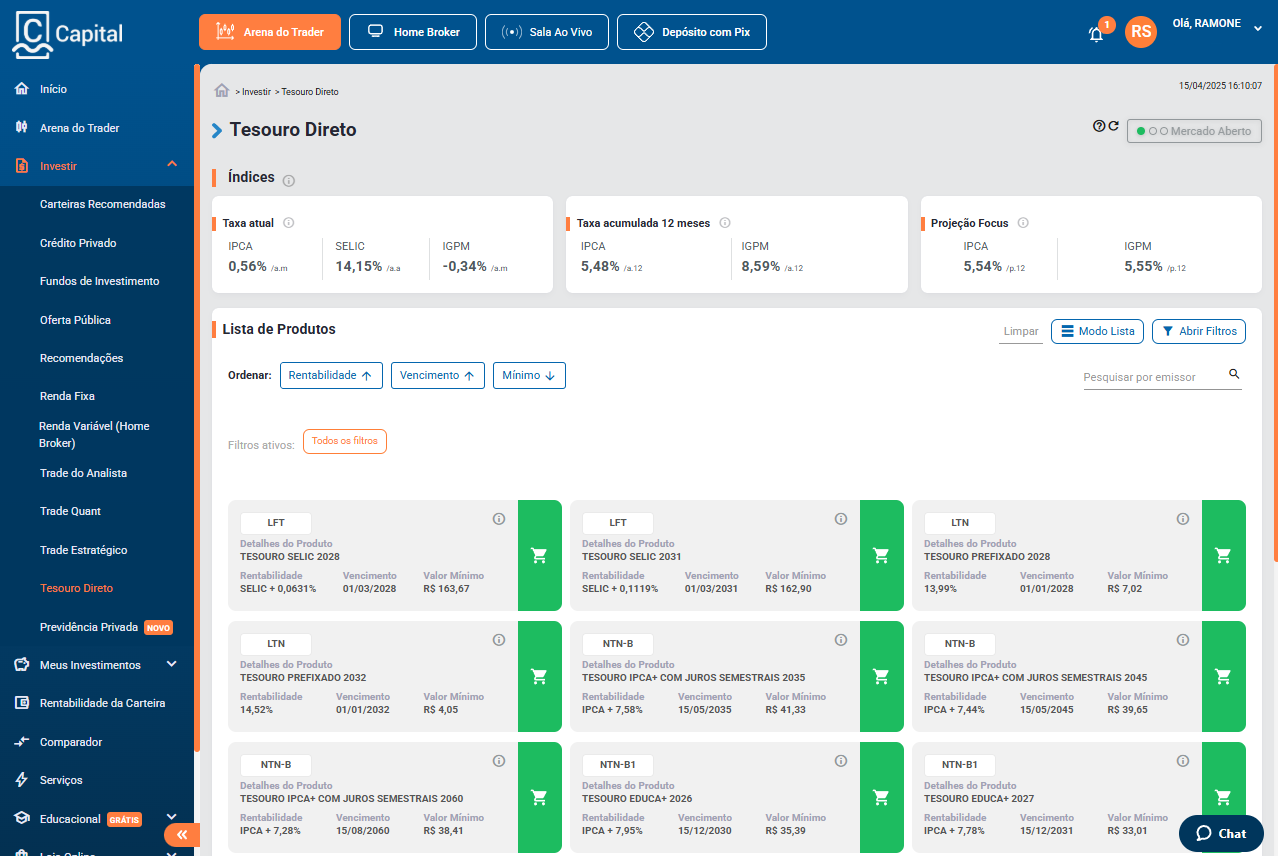Sort products by Vencimento

coord(437,375)
